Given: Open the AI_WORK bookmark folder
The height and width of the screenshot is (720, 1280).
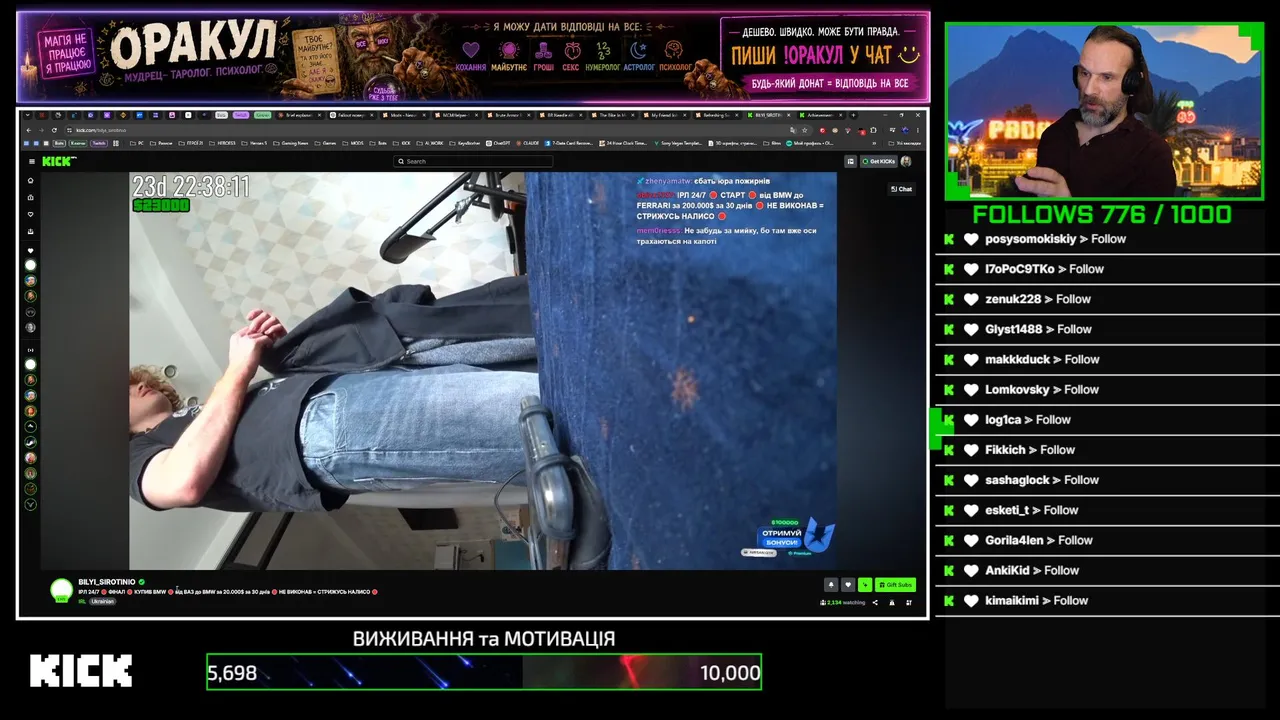Looking at the screenshot, I should [430, 143].
